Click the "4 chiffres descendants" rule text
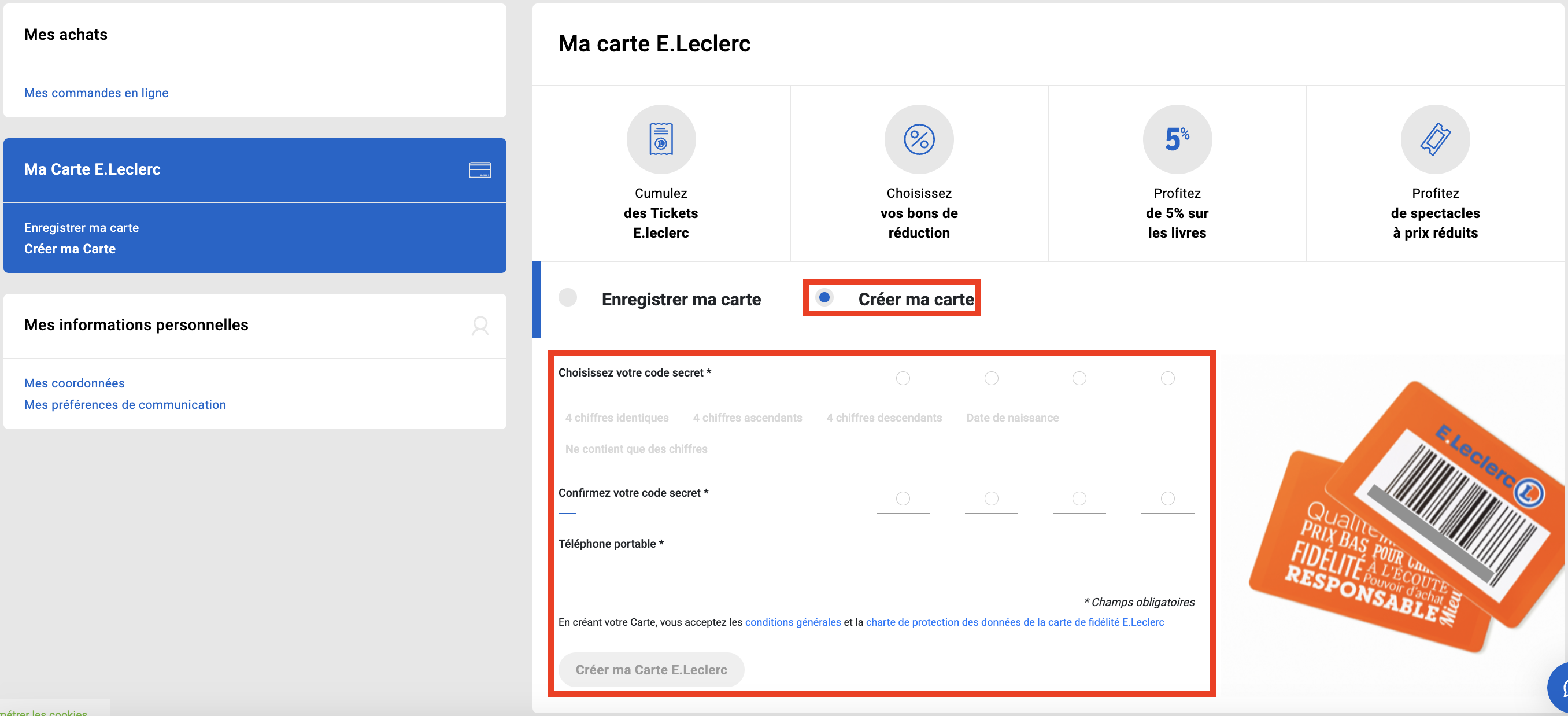Viewport: 1568px width, 716px height. [x=883, y=418]
